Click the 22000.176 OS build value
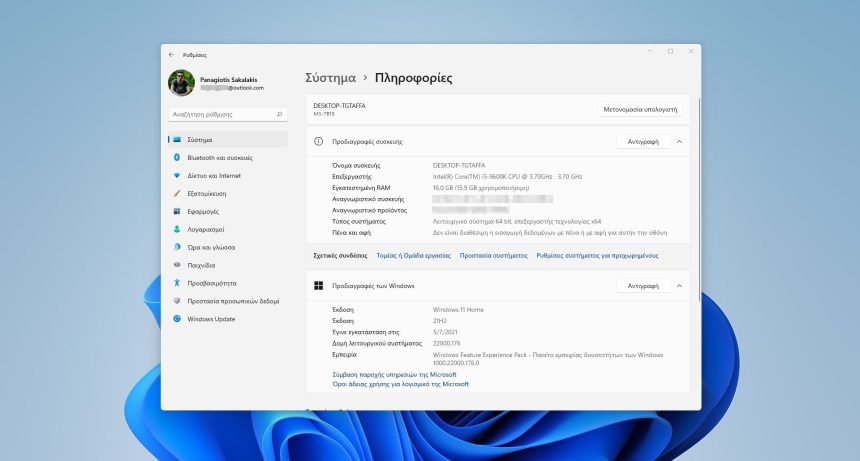The height and width of the screenshot is (461, 860). [x=446, y=344]
